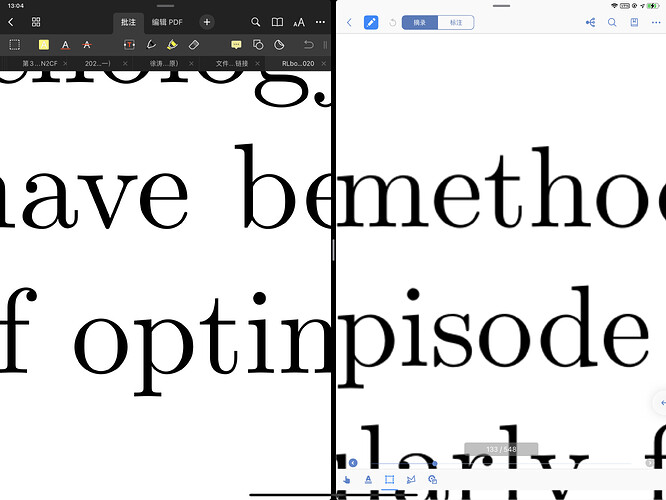Open the thumbnail grid view icon
666x500 pixels.
[36, 22]
